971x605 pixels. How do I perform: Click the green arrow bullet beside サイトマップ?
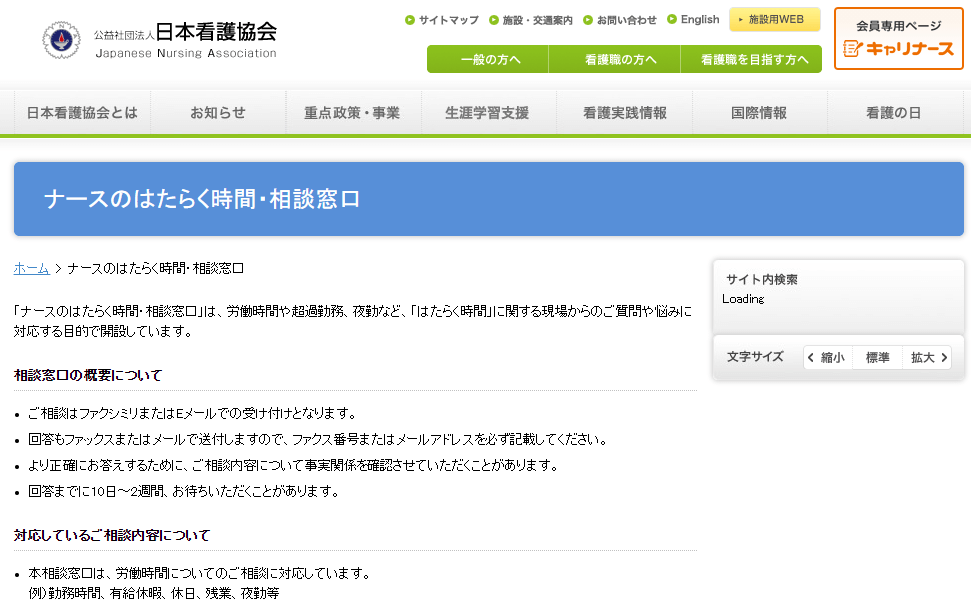[x=411, y=18]
